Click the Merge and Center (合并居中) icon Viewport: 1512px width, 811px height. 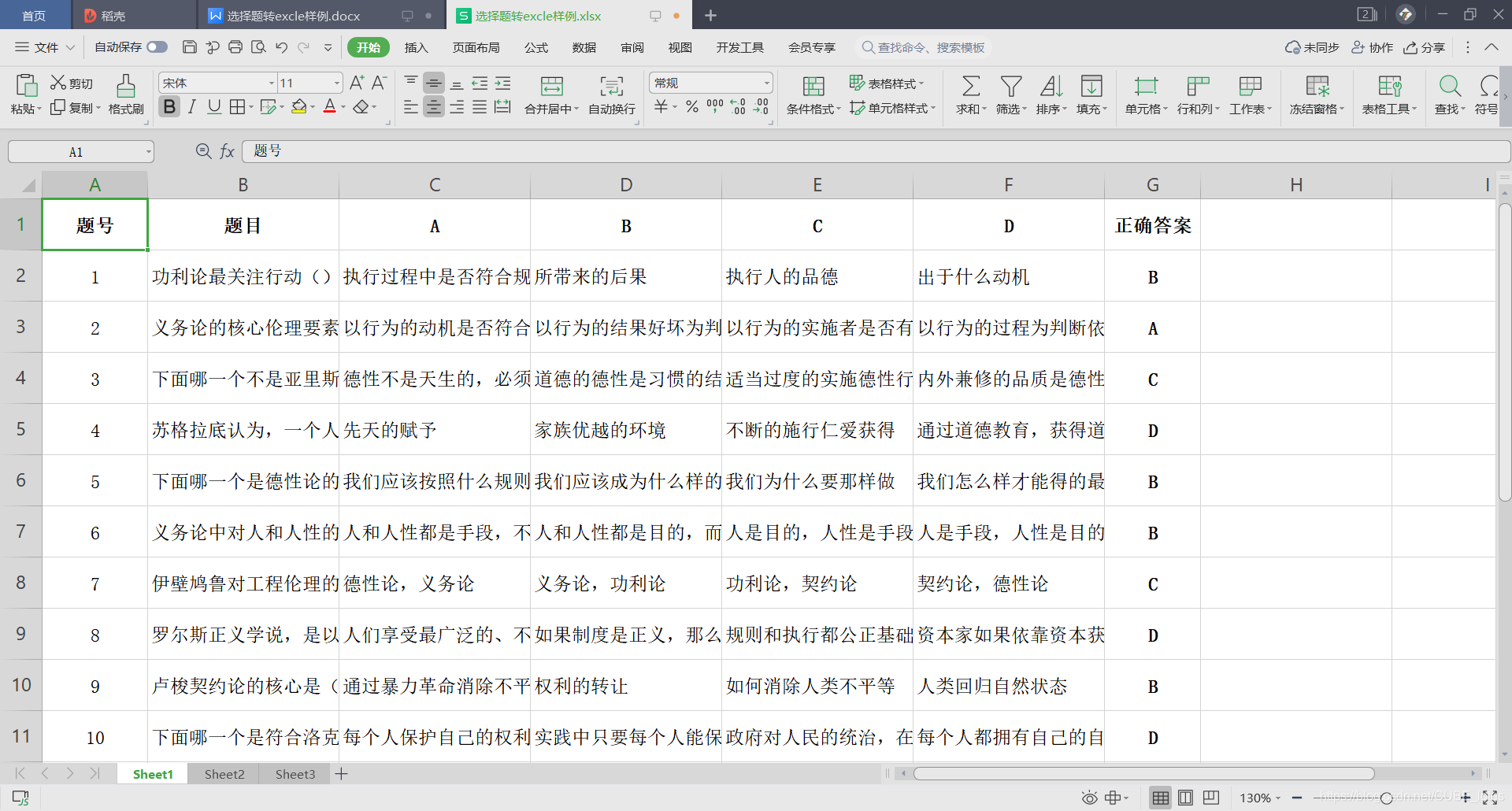click(552, 86)
